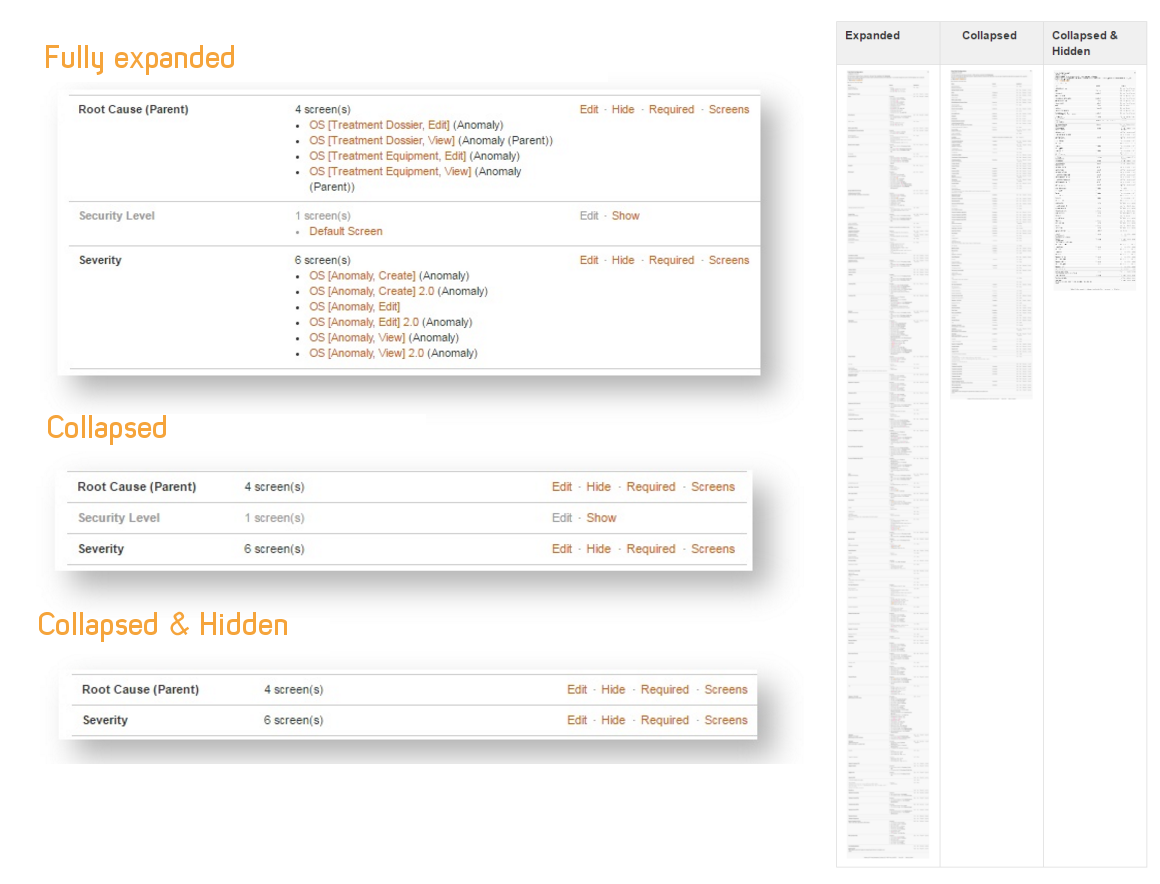Click Required for Severity in Collapsed & Hidden panel

tap(664, 720)
